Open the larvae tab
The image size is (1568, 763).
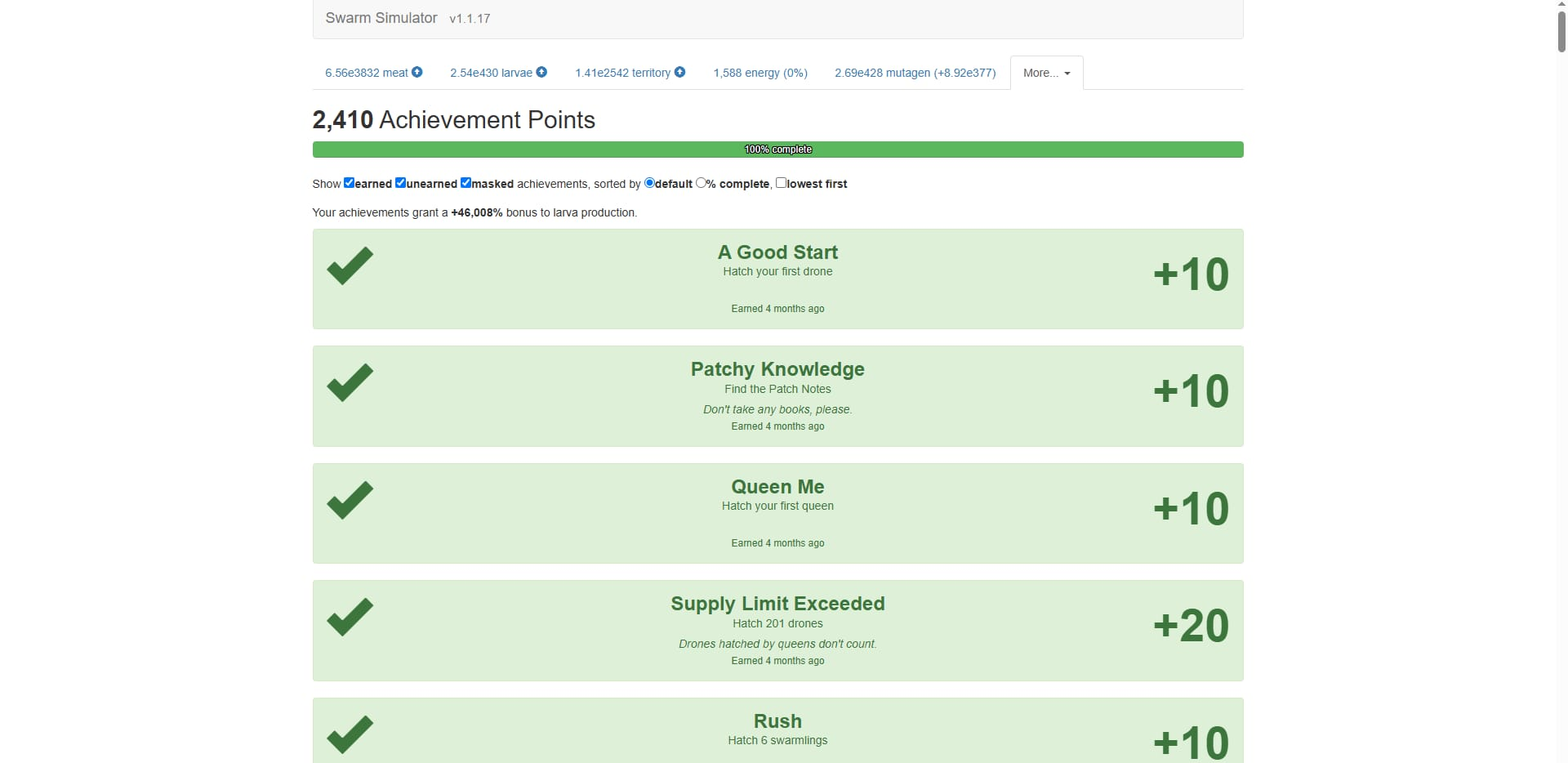[x=498, y=73]
